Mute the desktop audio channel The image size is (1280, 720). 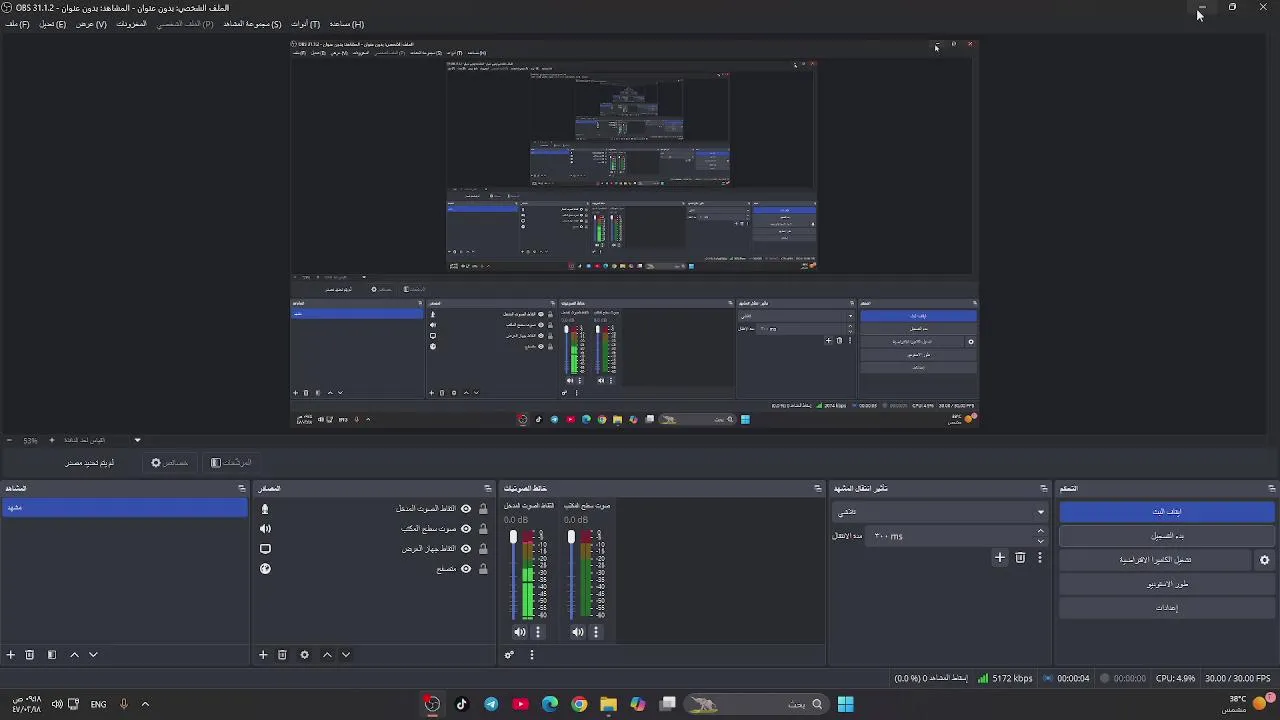[578, 632]
